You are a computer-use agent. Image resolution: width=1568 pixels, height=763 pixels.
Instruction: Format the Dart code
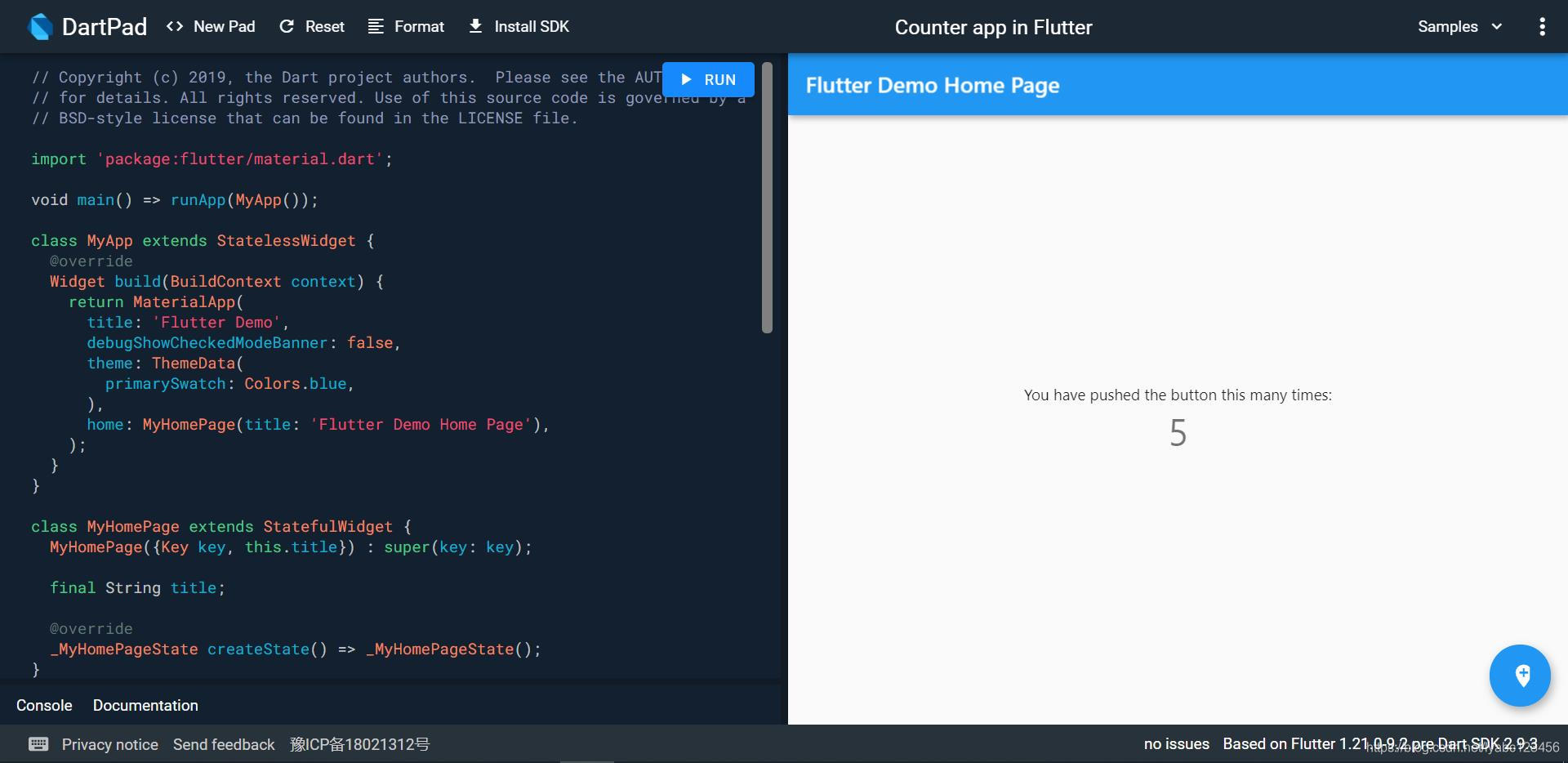[x=406, y=27]
